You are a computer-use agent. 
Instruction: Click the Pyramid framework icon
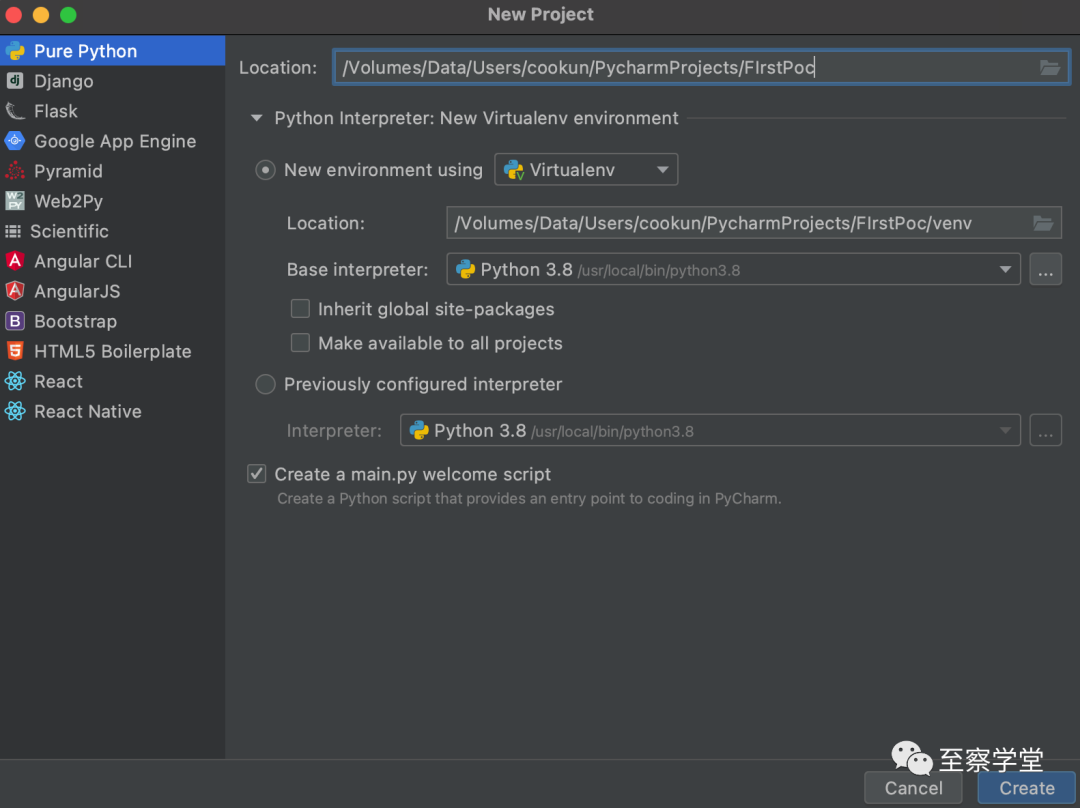pyautogui.click(x=15, y=171)
